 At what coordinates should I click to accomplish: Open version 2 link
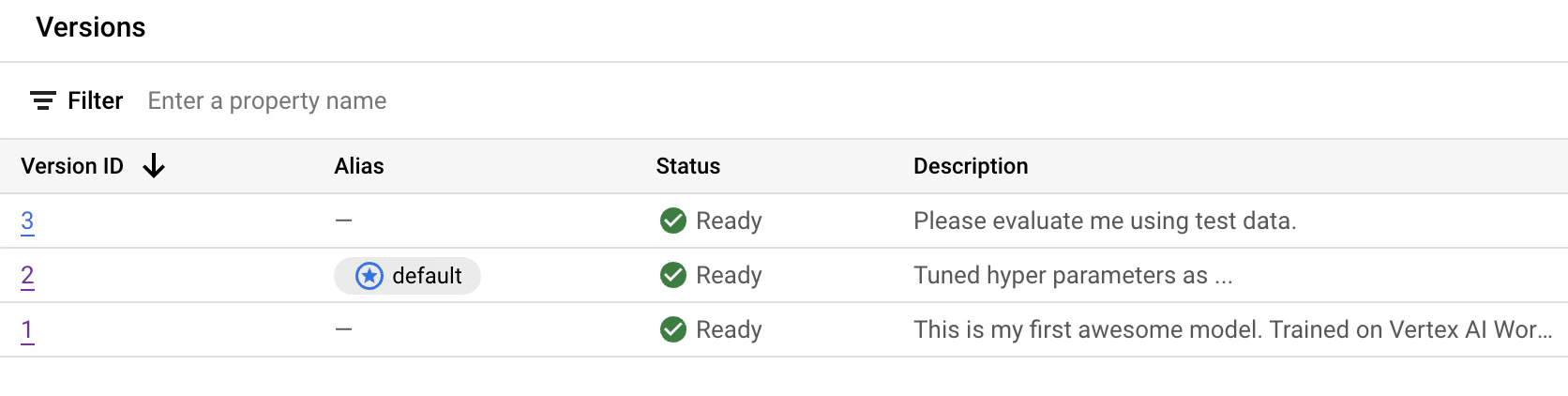[27, 276]
